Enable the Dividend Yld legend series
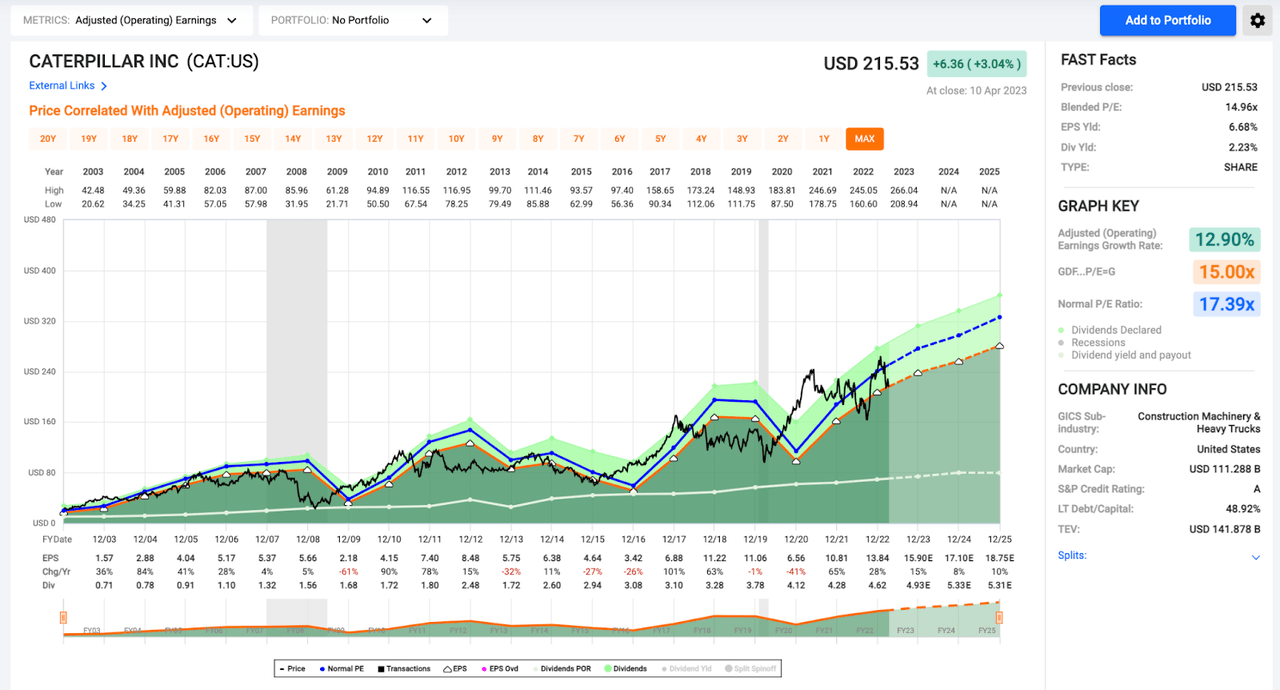The image size is (1280, 690). [x=687, y=669]
